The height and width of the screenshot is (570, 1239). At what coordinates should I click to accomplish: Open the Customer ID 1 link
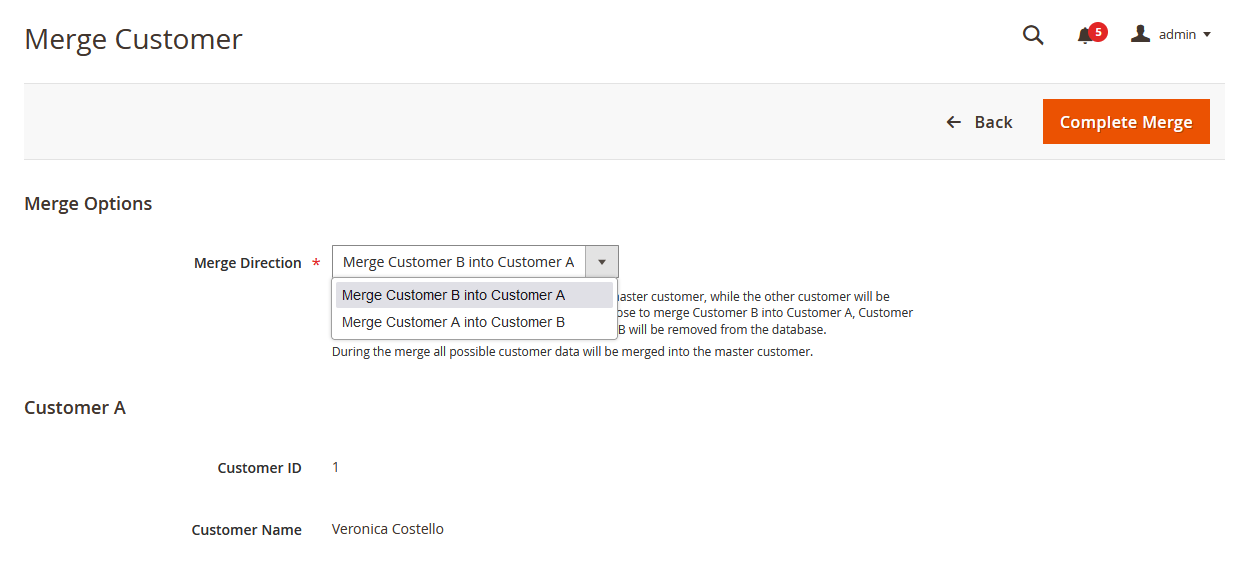click(336, 467)
